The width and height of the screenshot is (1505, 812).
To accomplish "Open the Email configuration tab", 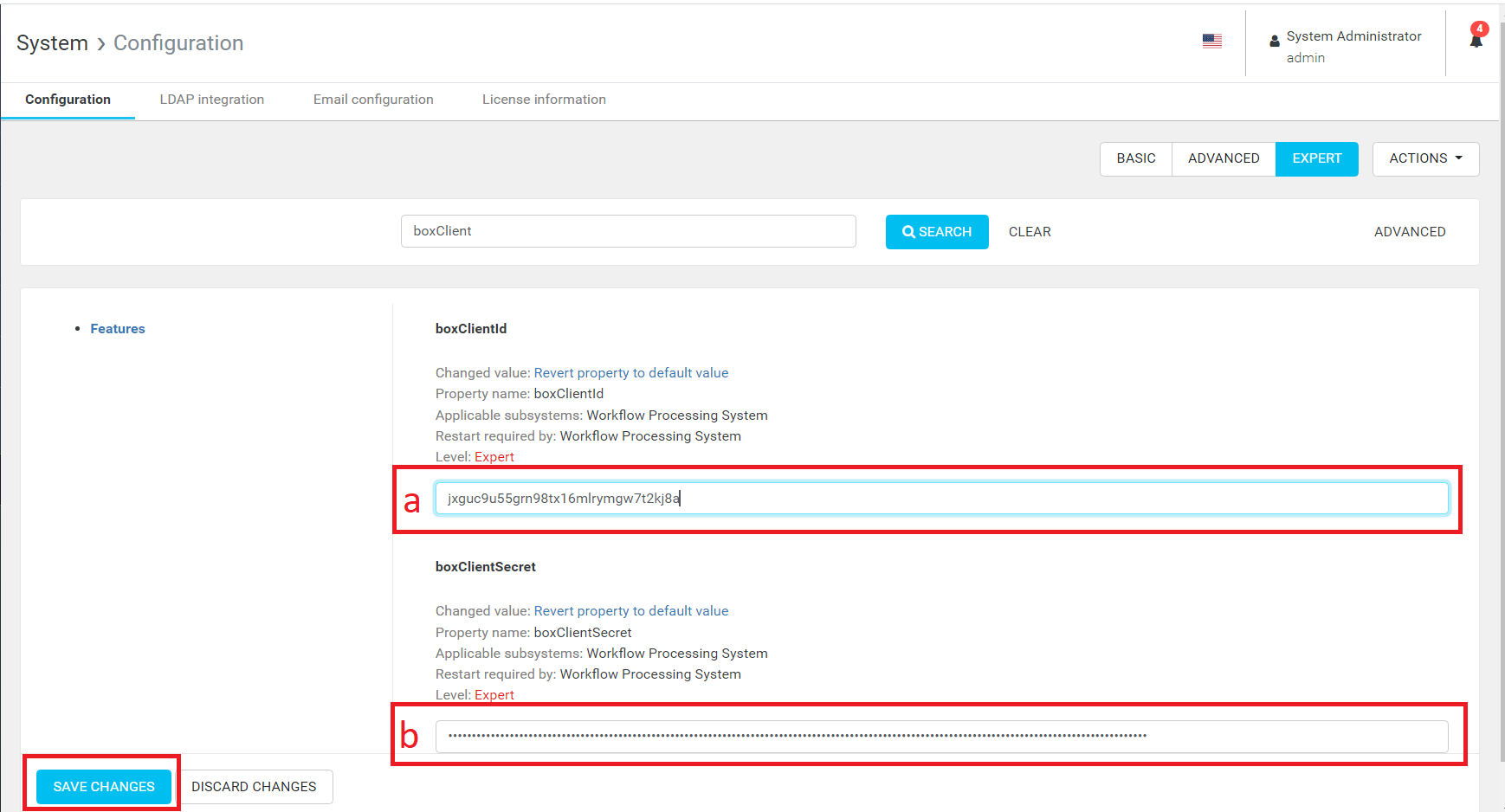I will pyautogui.click(x=373, y=100).
